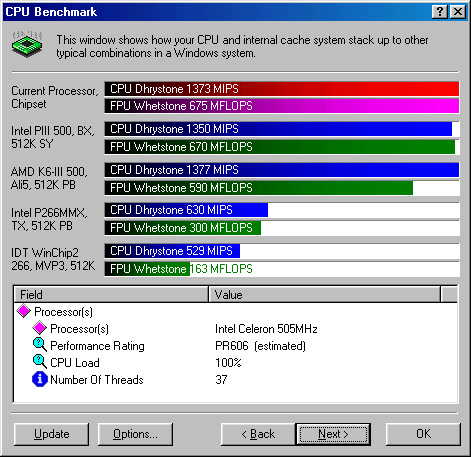Click the value "Intel Celeron 505MHz"
471x457 pixels.
tap(266, 329)
